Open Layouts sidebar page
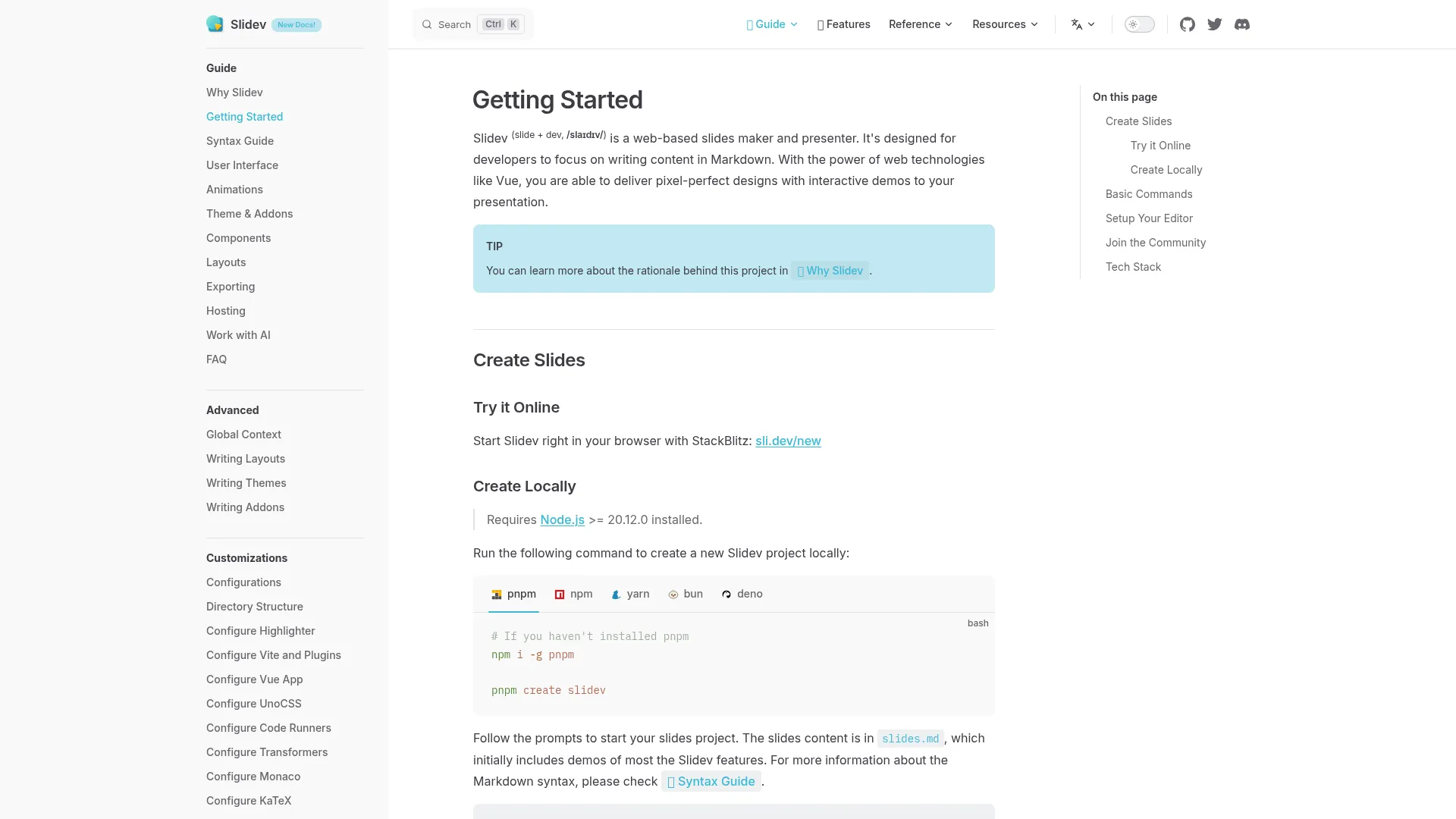The height and width of the screenshot is (819, 1456). [x=226, y=262]
